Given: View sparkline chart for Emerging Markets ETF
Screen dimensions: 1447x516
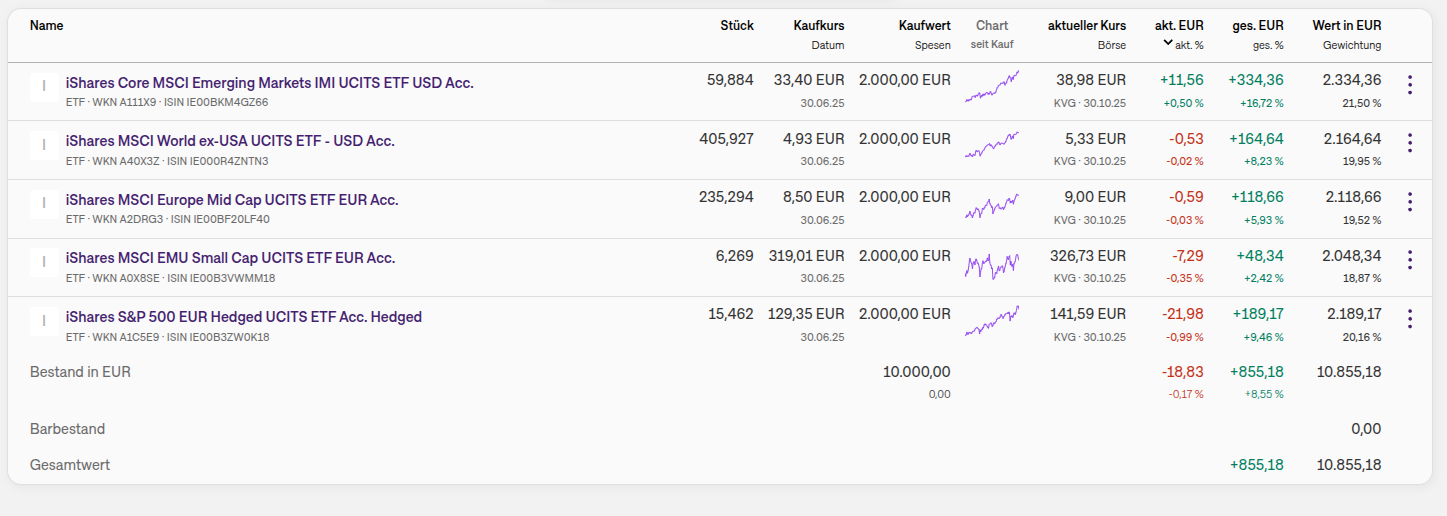Looking at the screenshot, I should (992, 86).
